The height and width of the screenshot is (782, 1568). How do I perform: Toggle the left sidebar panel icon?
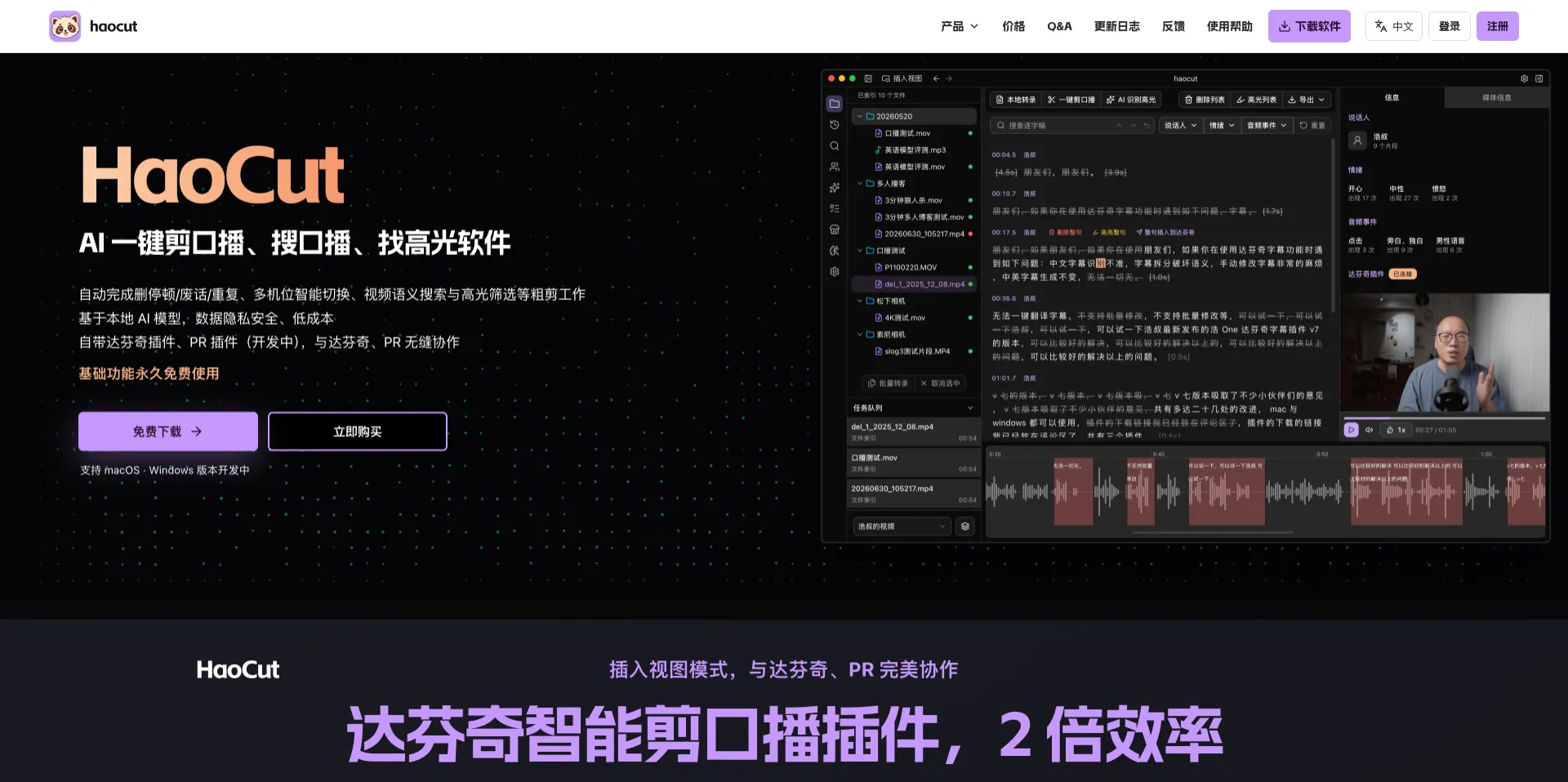[x=868, y=78]
